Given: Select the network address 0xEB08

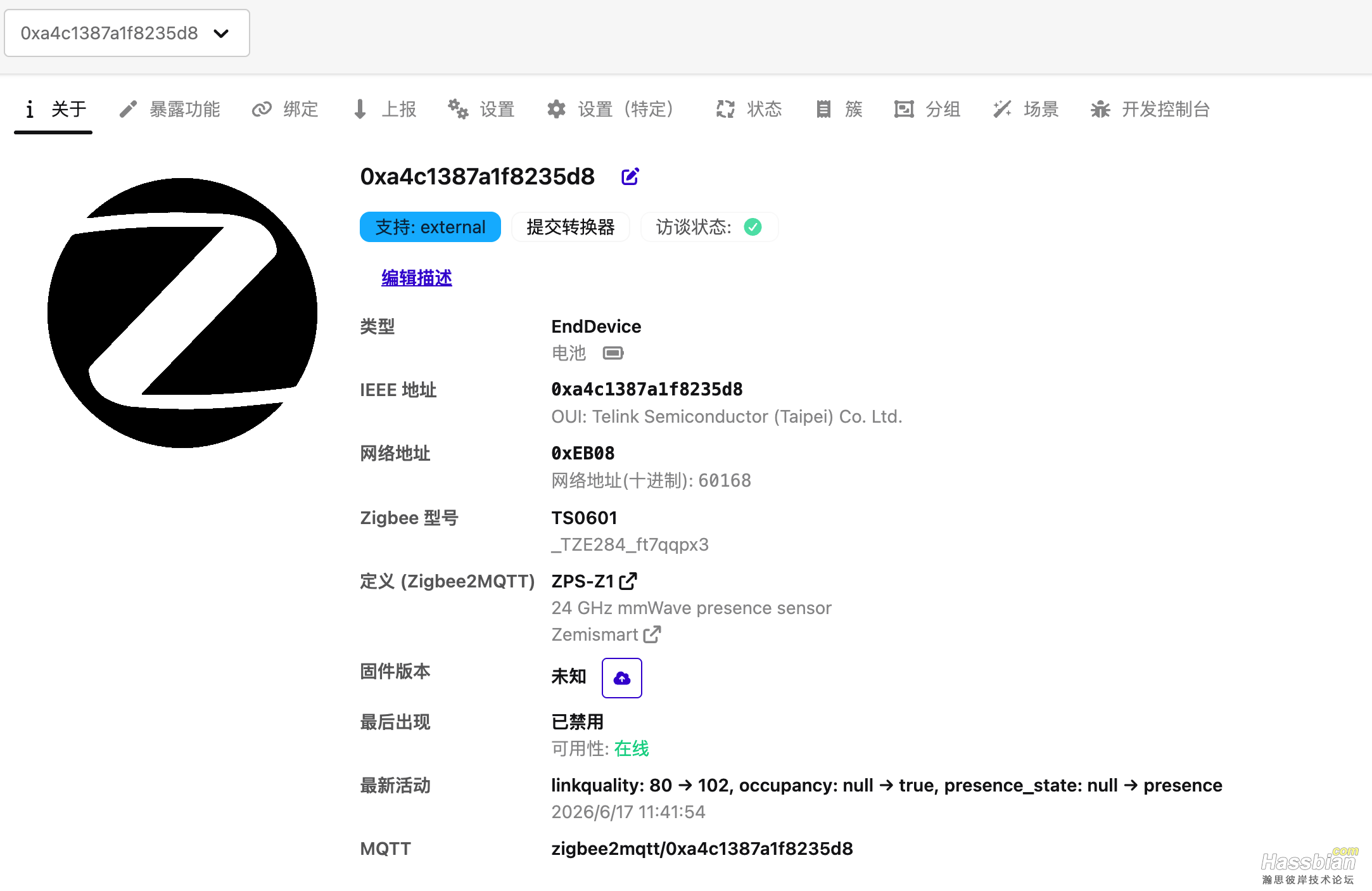Looking at the screenshot, I should pos(583,453).
